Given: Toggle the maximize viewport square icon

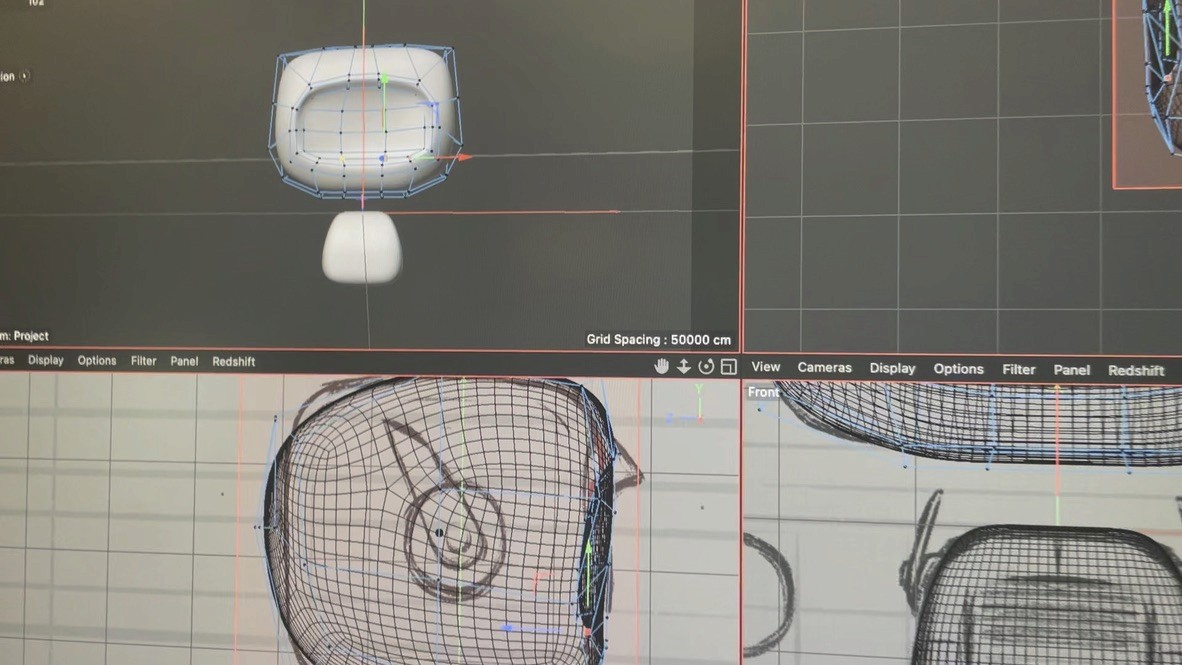Looking at the screenshot, I should 729,366.
